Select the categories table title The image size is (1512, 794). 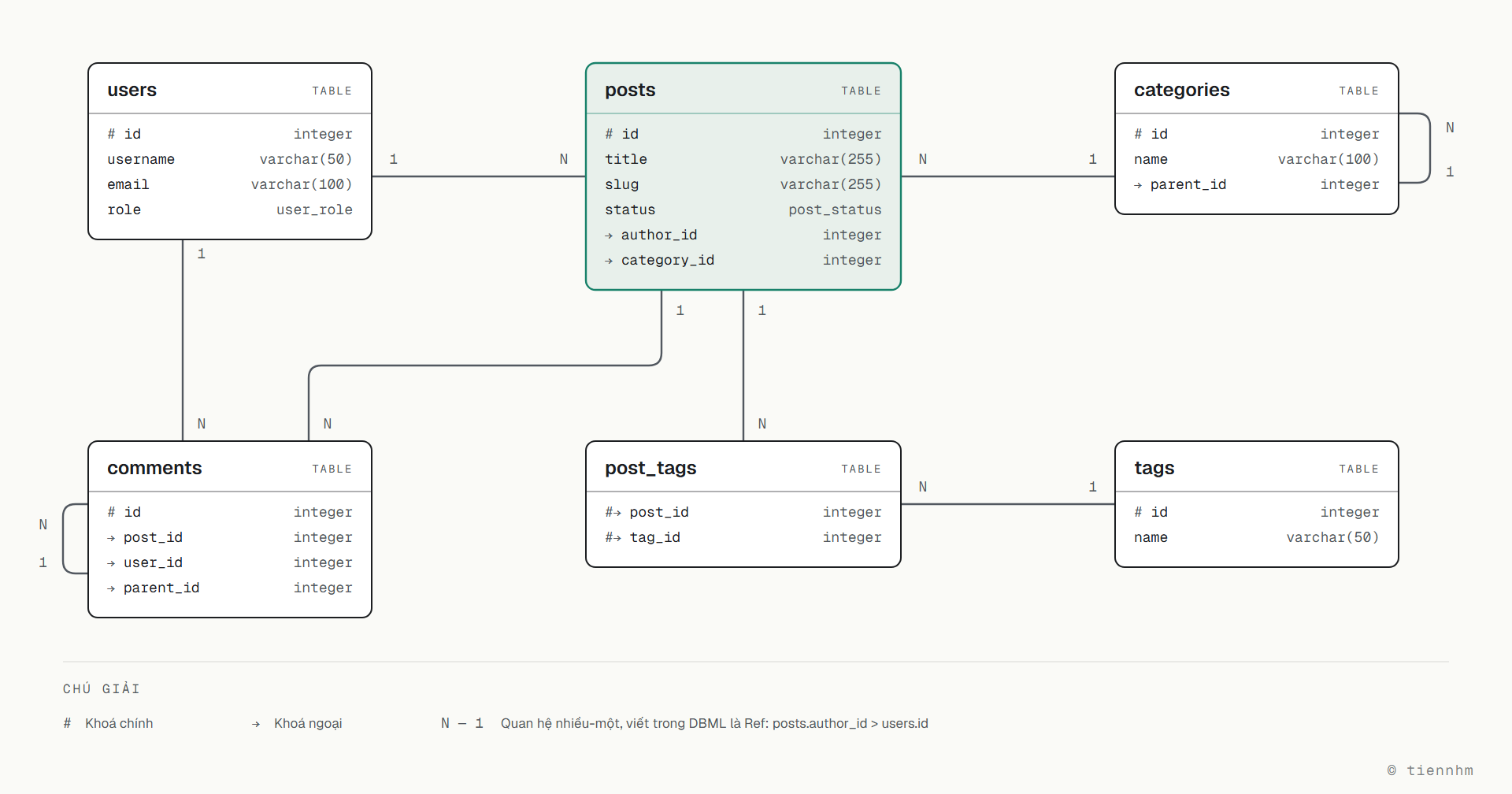[1182, 90]
